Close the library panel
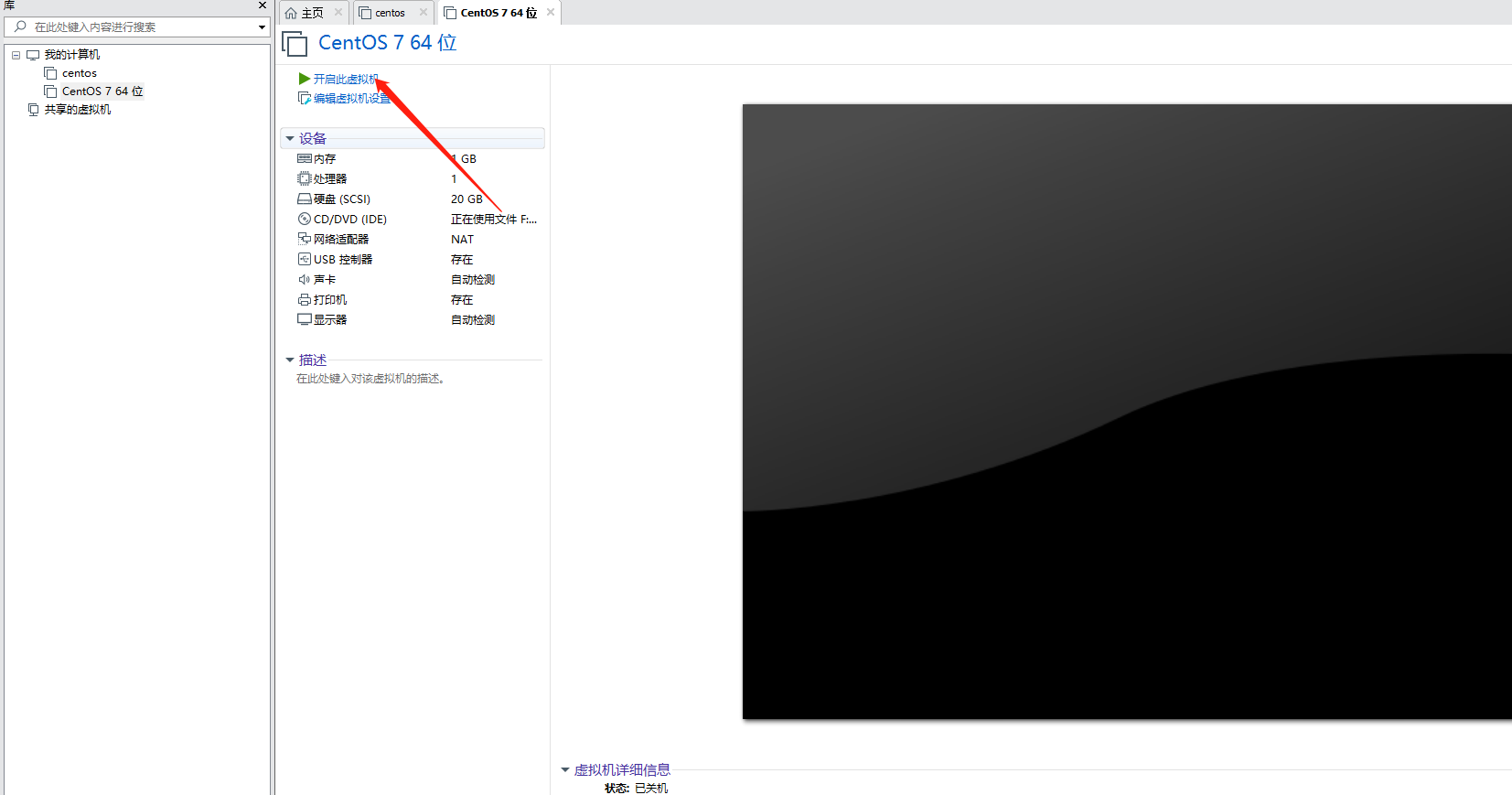 [x=263, y=5]
